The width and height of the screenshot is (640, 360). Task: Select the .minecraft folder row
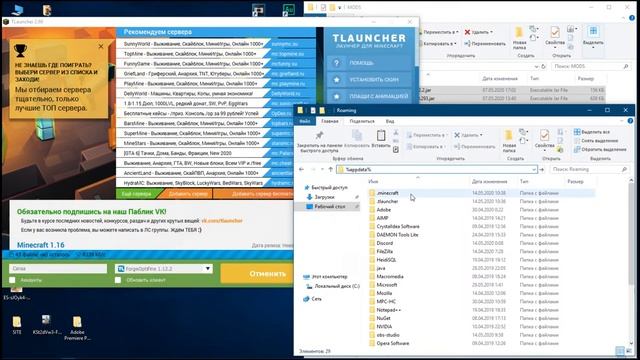point(481,193)
